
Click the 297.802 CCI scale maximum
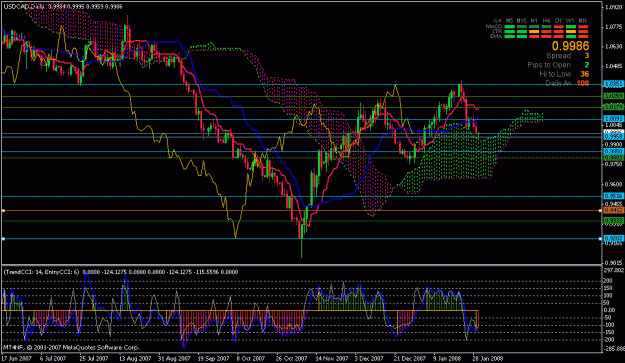coord(614,270)
